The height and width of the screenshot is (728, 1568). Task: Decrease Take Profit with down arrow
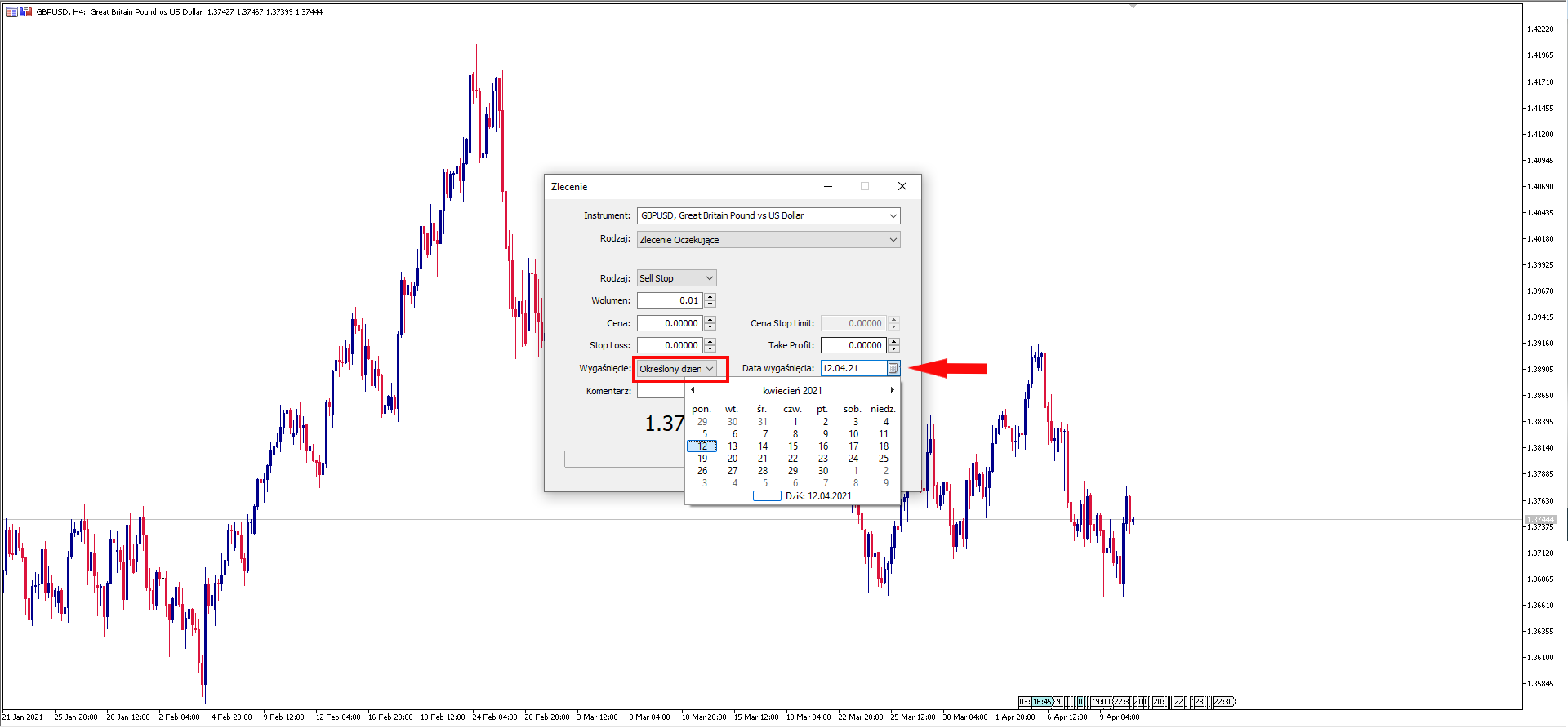(893, 349)
